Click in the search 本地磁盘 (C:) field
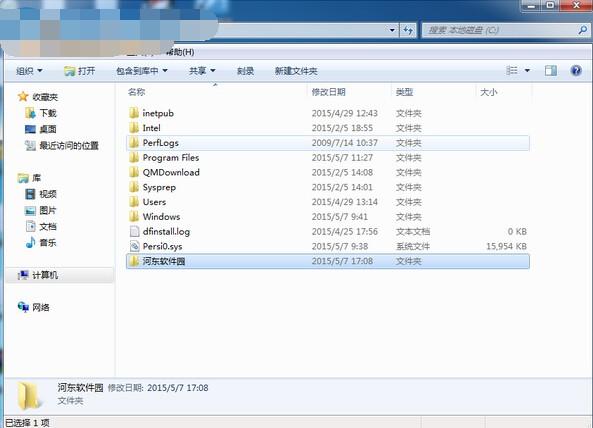The height and width of the screenshot is (428, 593). [499, 30]
